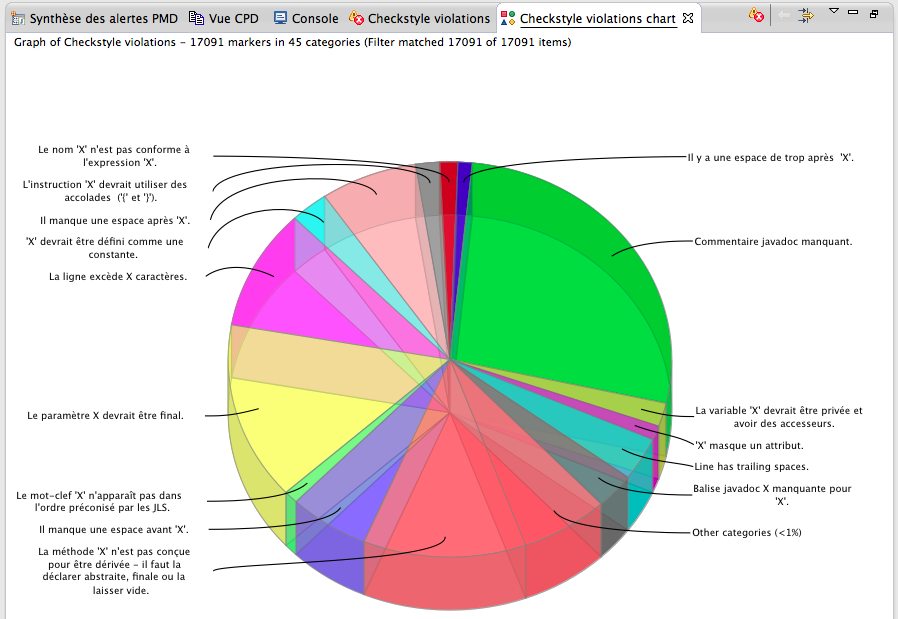Open the Synthèse des alertes PMD tab
Screen dimensions: 898x619
(102, 18)
